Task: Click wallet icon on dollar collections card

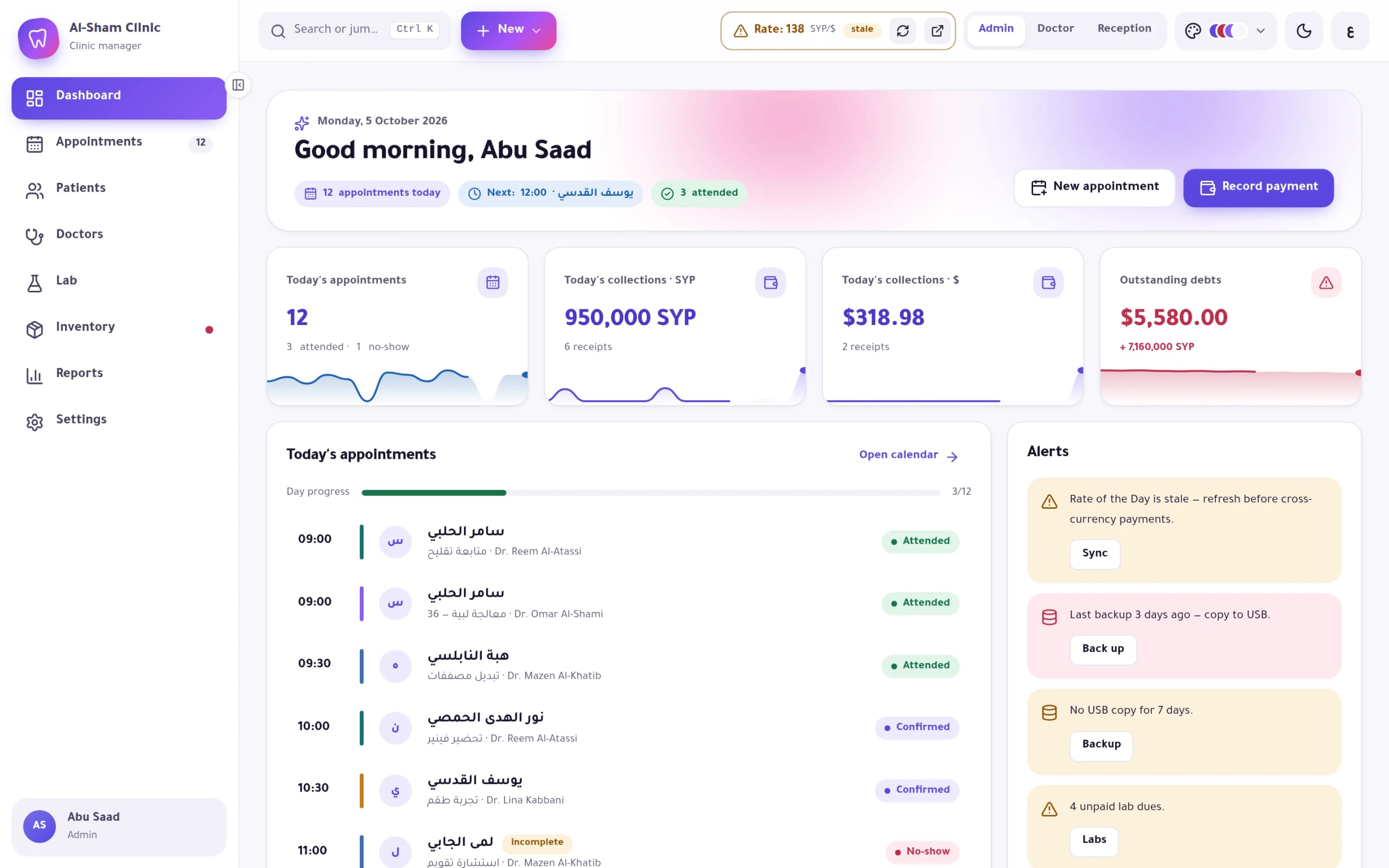Action: click(1048, 283)
